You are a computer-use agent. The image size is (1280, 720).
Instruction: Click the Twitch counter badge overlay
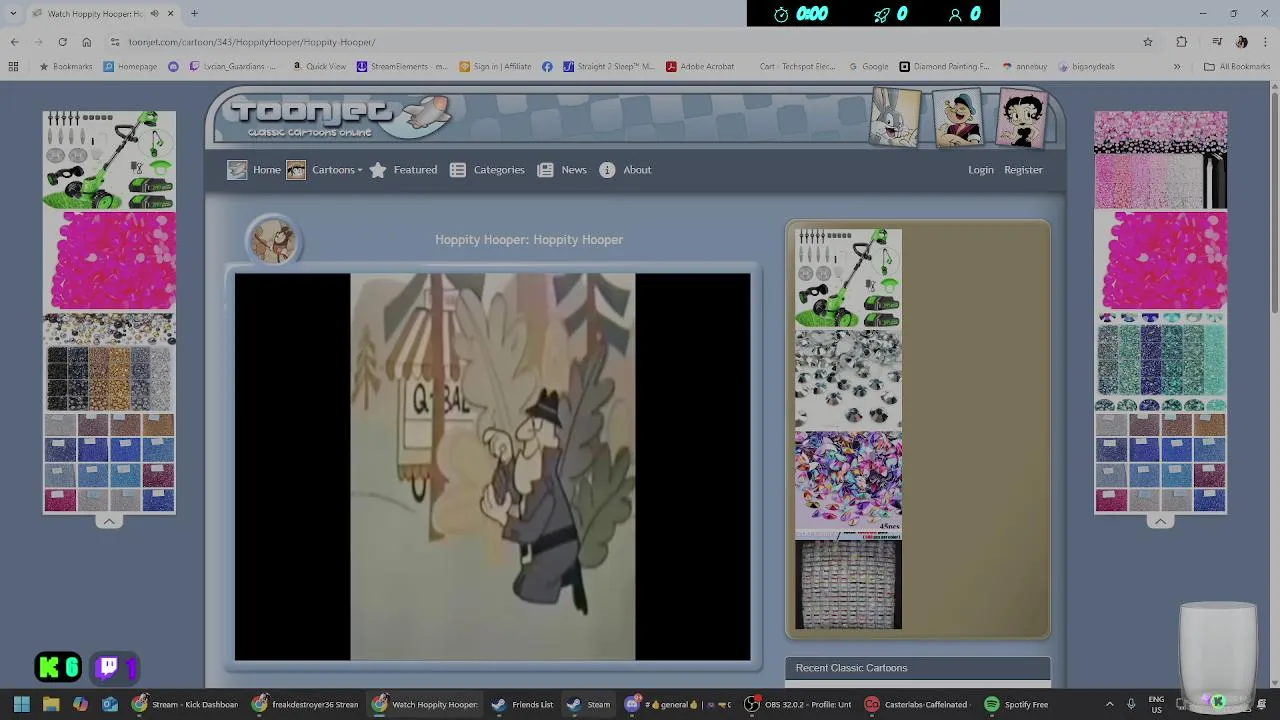(x=116, y=667)
